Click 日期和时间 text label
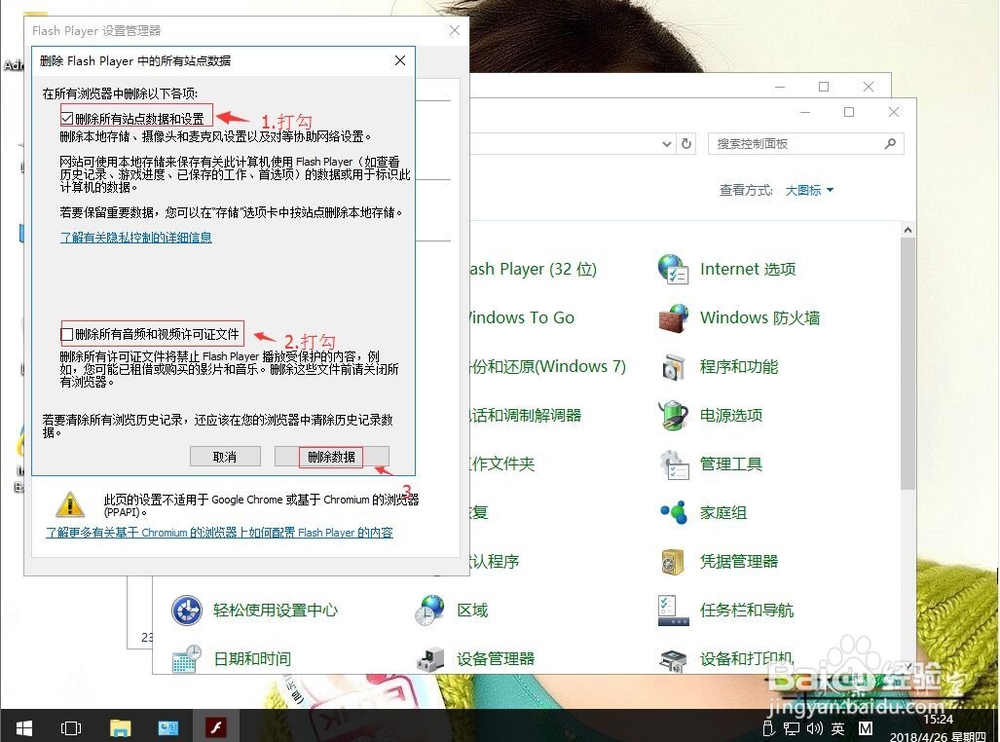The width and height of the screenshot is (1000, 742). [252, 658]
